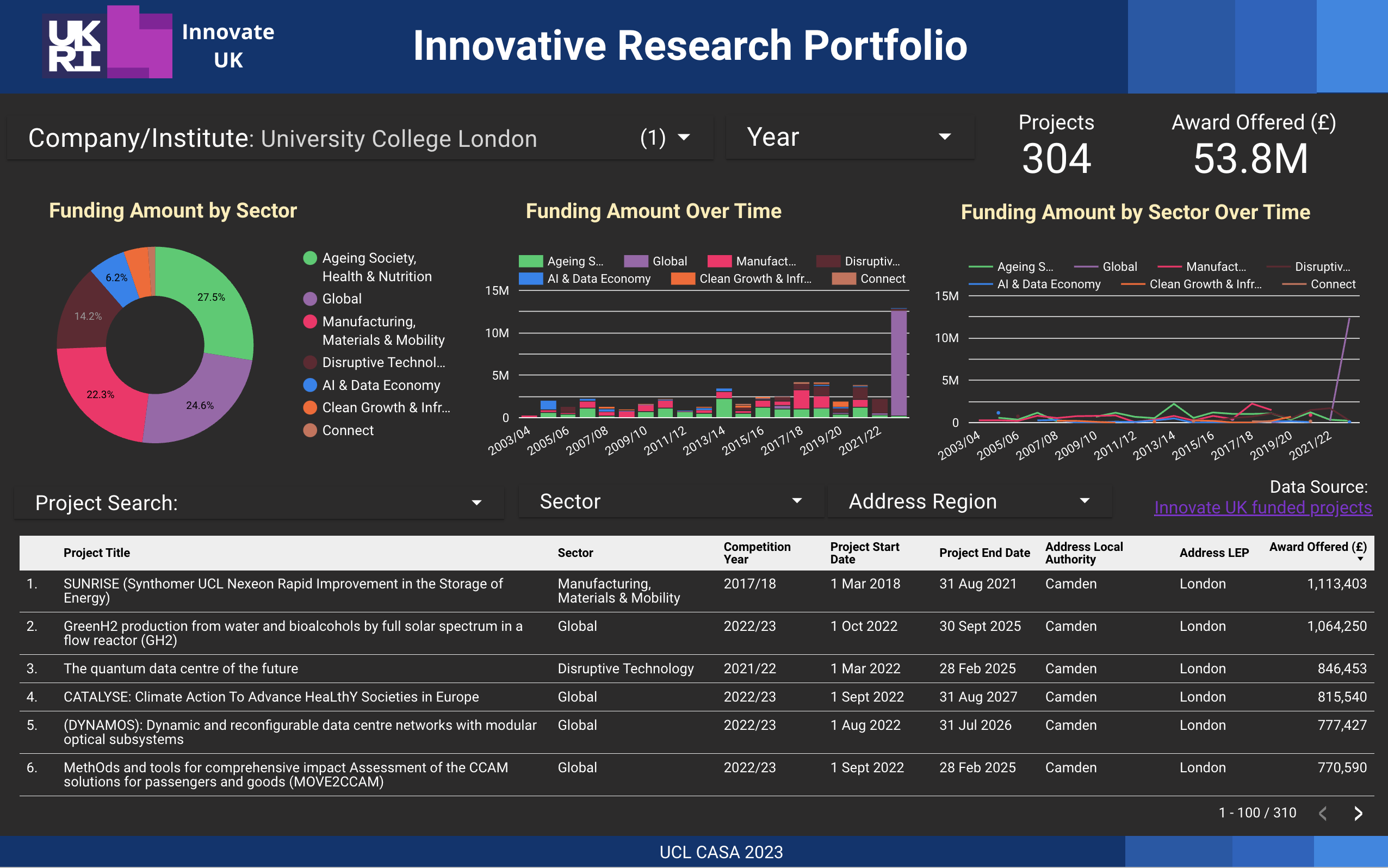The width and height of the screenshot is (1388, 868).
Task: Go to previous table page arrow
Action: coord(1323,813)
